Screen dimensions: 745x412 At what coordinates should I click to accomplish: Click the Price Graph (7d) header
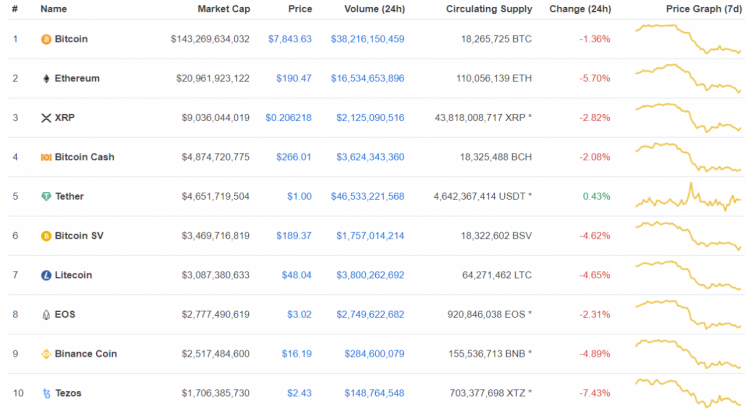pyautogui.click(x=704, y=9)
